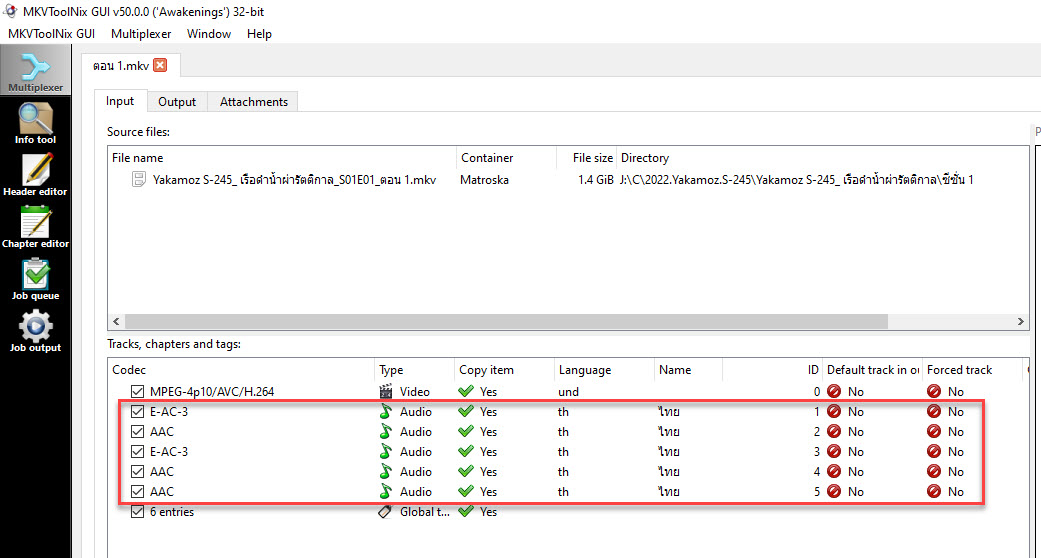This screenshot has width=1041, height=558.
Task: Click the '1.4 GiB' file size cell
Action: [x=596, y=179]
